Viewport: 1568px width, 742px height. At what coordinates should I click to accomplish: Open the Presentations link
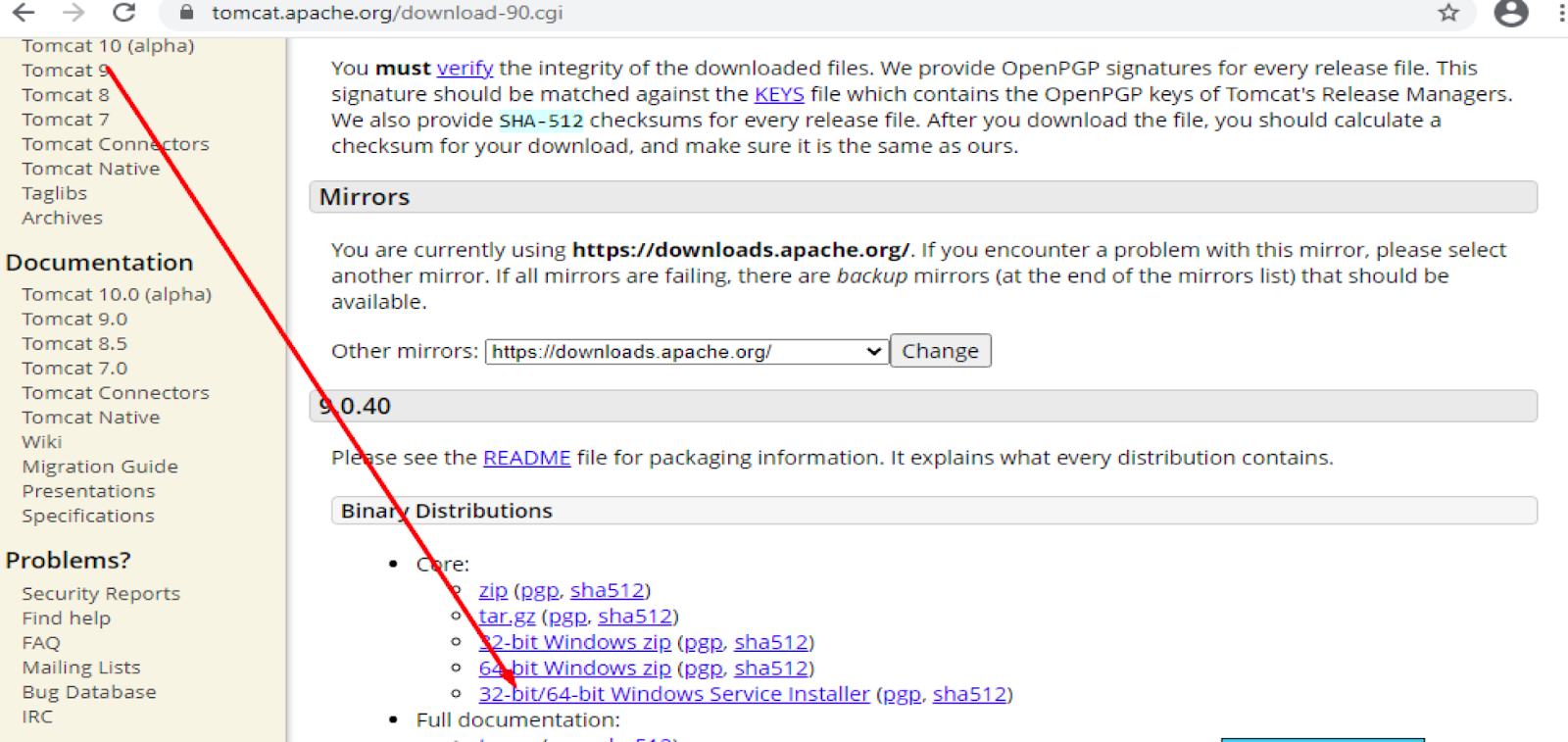pos(88,491)
